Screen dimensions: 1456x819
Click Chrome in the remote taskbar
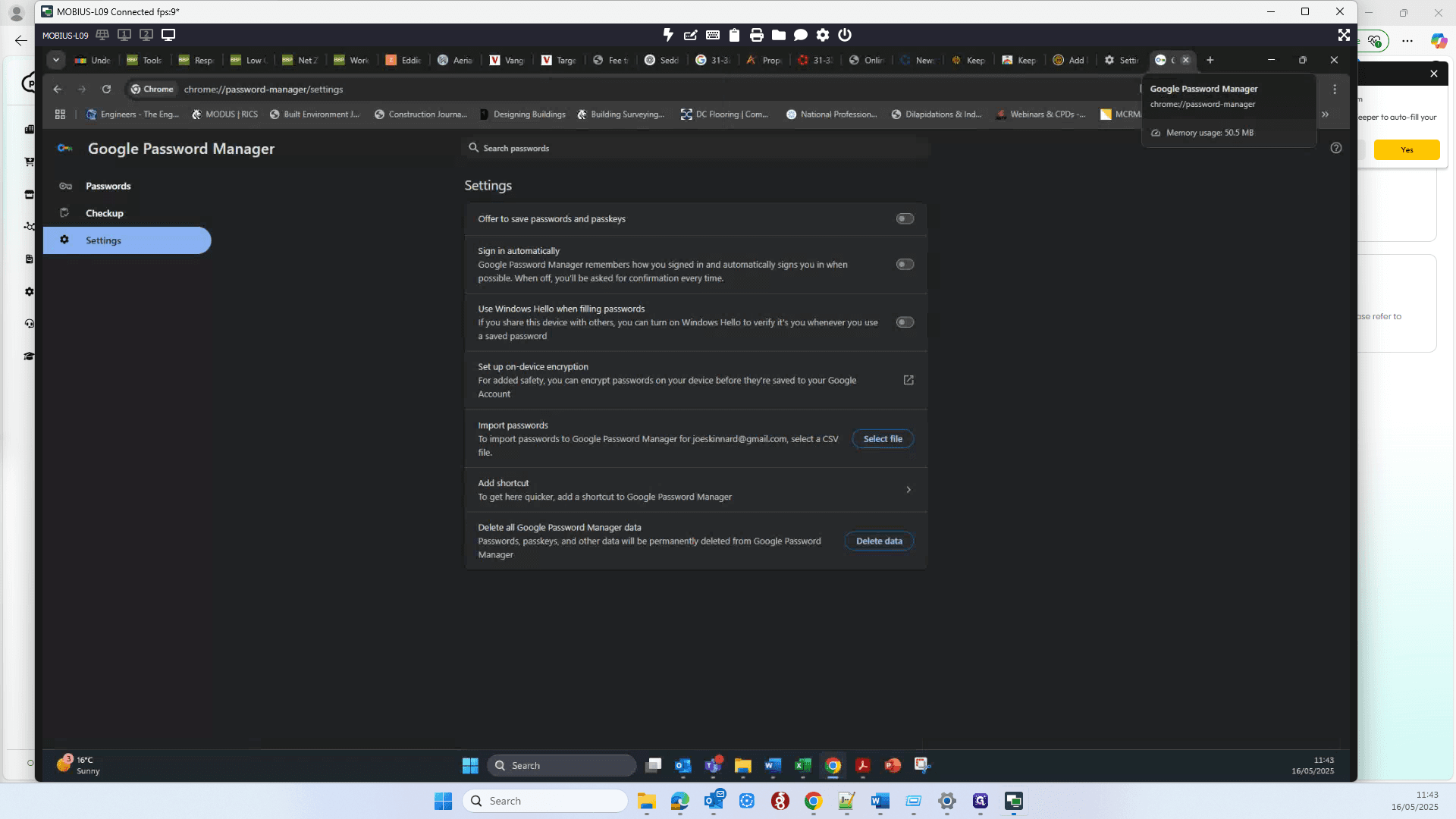coord(833,765)
